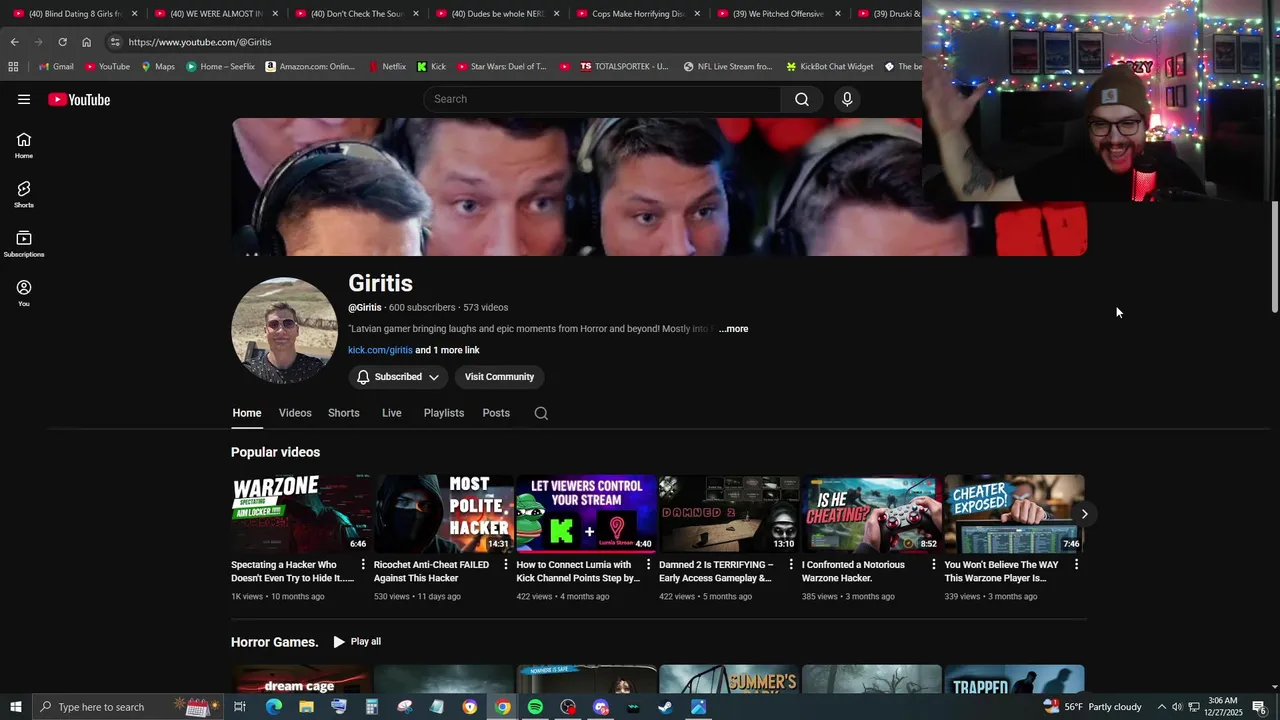The image size is (1280, 720).
Task: Open the YouTube hamburger guide menu
Action: tap(24, 99)
